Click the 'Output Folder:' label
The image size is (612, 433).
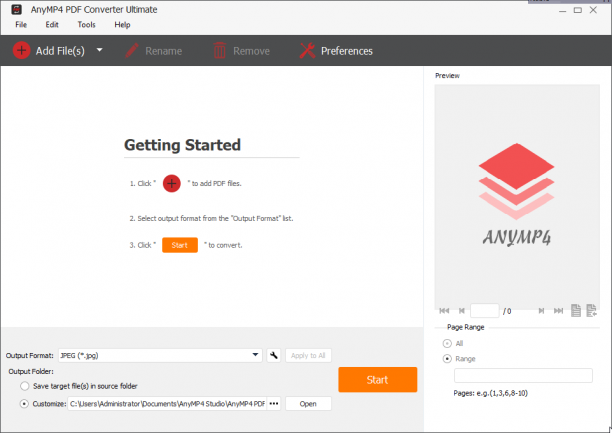point(31,371)
